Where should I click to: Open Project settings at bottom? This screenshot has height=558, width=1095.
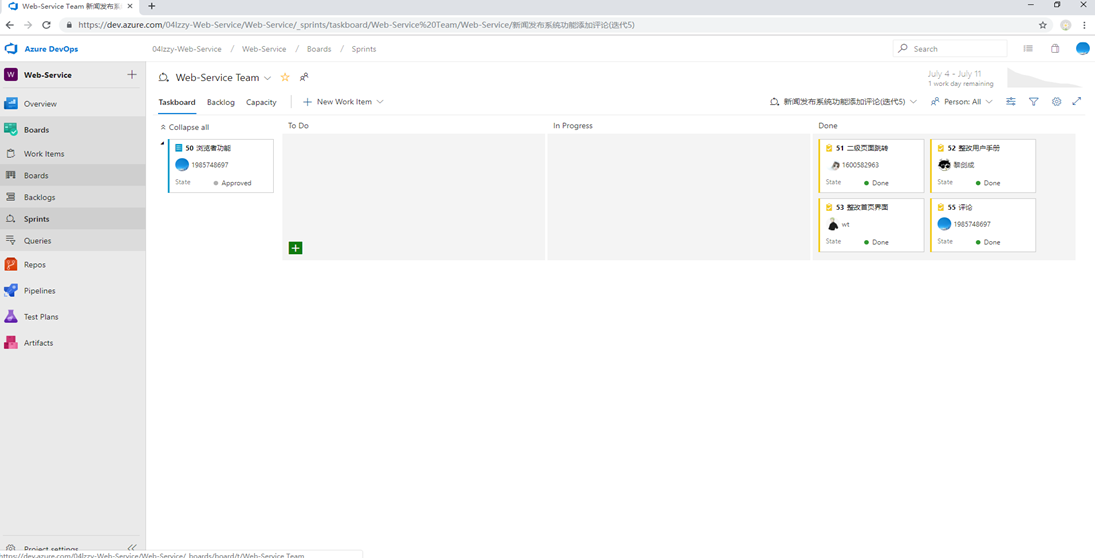tap(51, 549)
